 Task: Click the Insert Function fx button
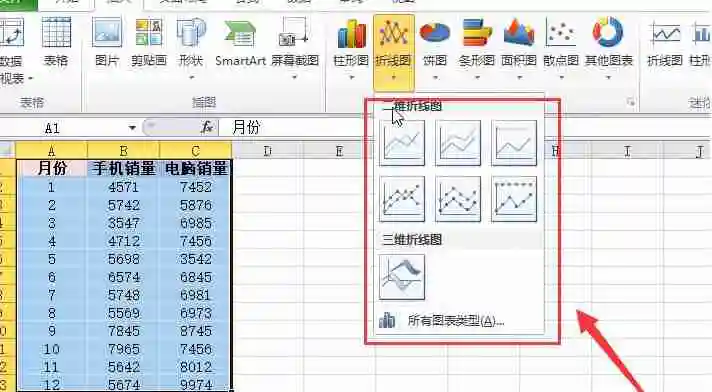(x=207, y=128)
